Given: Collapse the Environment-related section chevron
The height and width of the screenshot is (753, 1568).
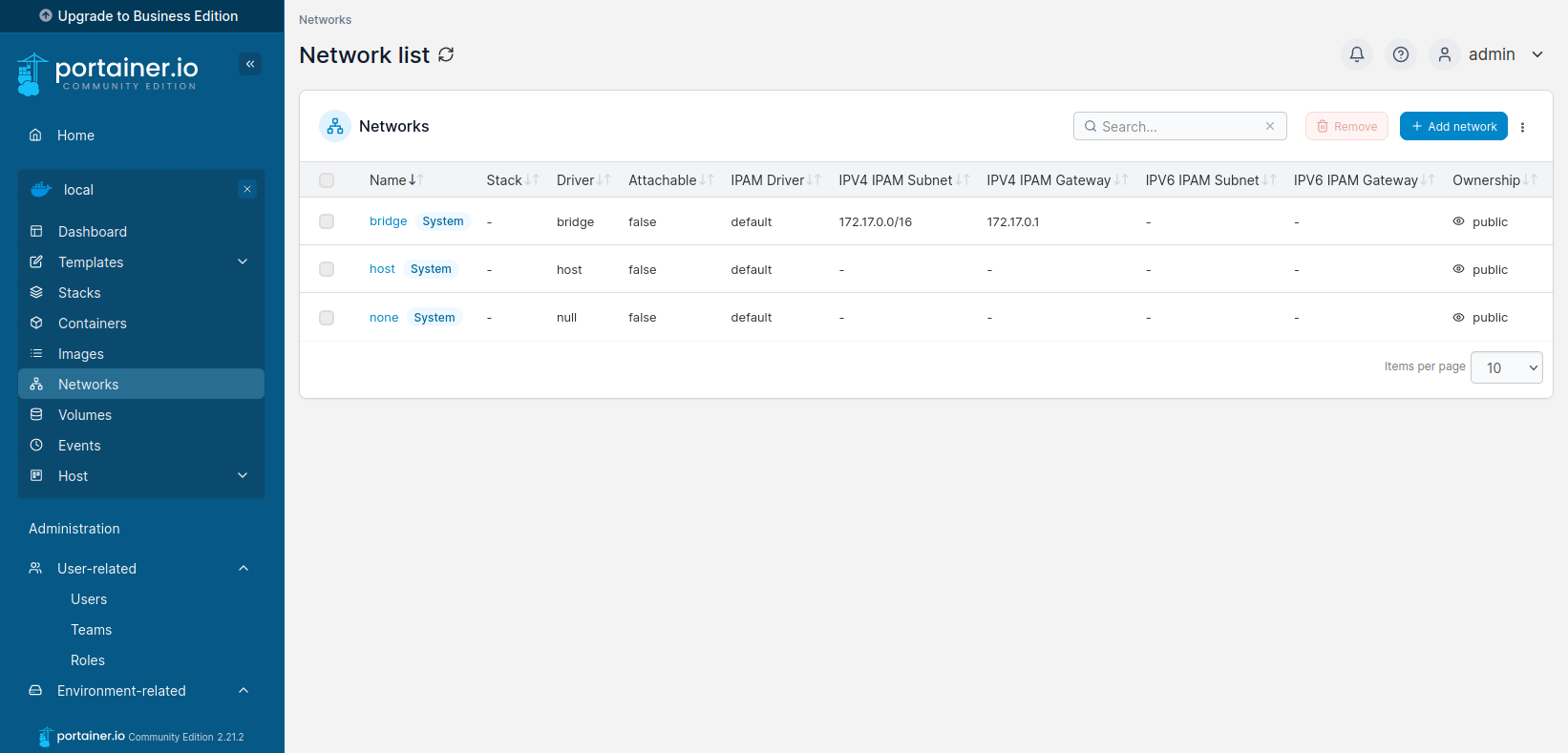Looking at the screenshot, I should [x=244, y=690].
